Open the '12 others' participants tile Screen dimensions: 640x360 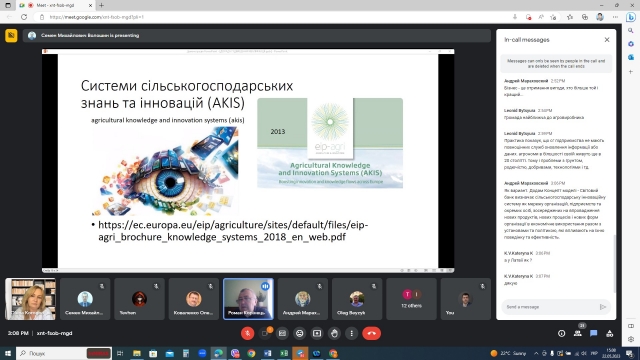pyautogui.click(x=411, y=299)
